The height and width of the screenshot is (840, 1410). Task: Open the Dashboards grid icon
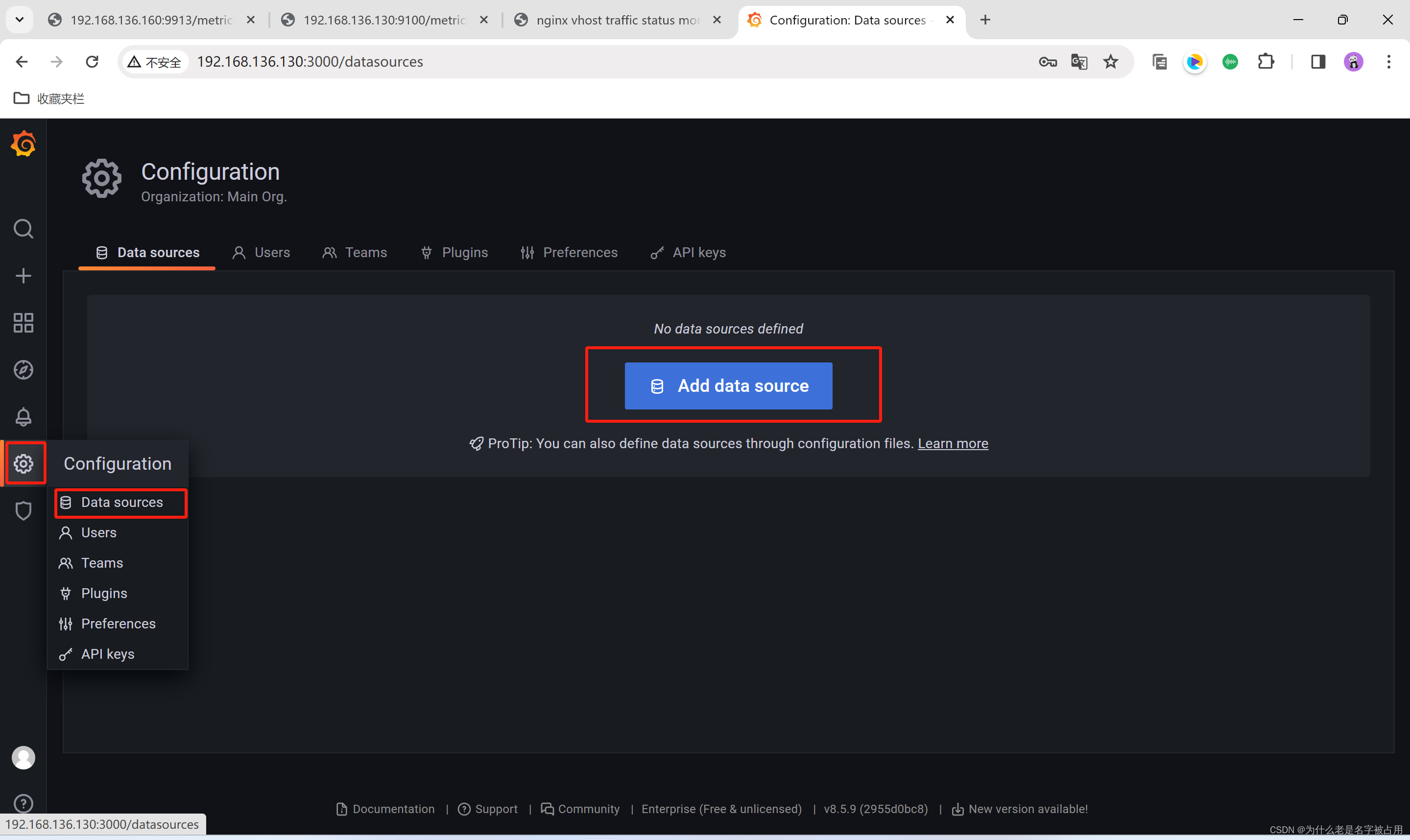23,323
